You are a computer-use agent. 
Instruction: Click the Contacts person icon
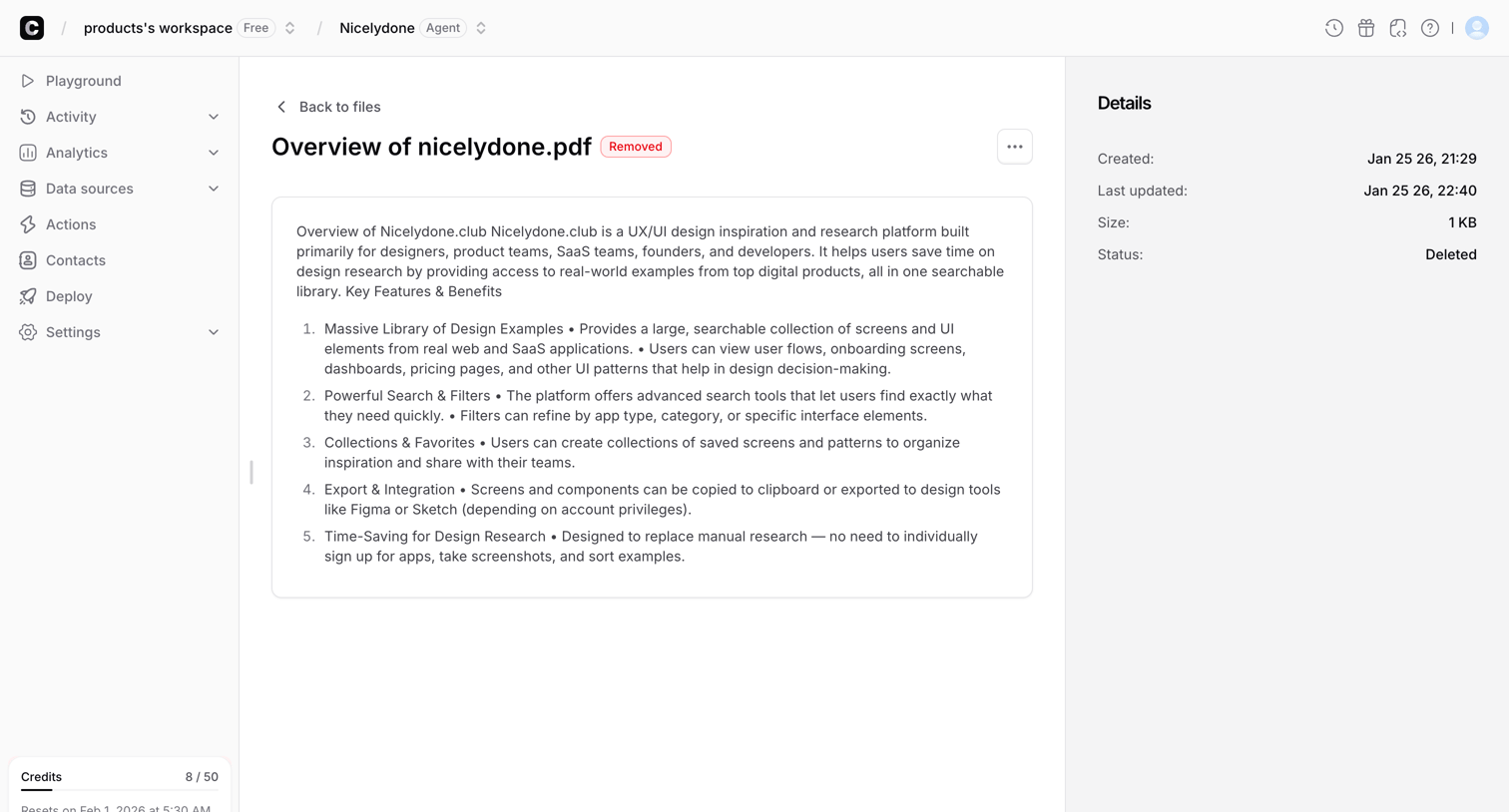pyautogui.click(x=28, y=260)
